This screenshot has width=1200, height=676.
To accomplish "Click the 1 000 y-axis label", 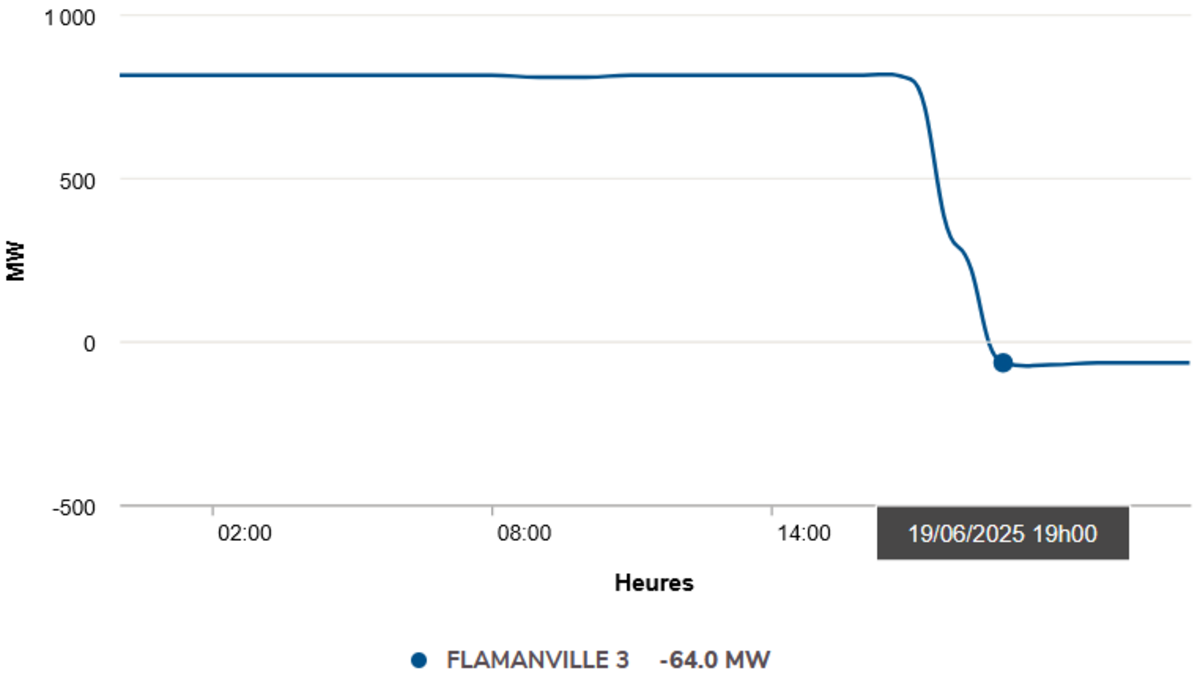I will pyautogui.click(x=68, y=16).
